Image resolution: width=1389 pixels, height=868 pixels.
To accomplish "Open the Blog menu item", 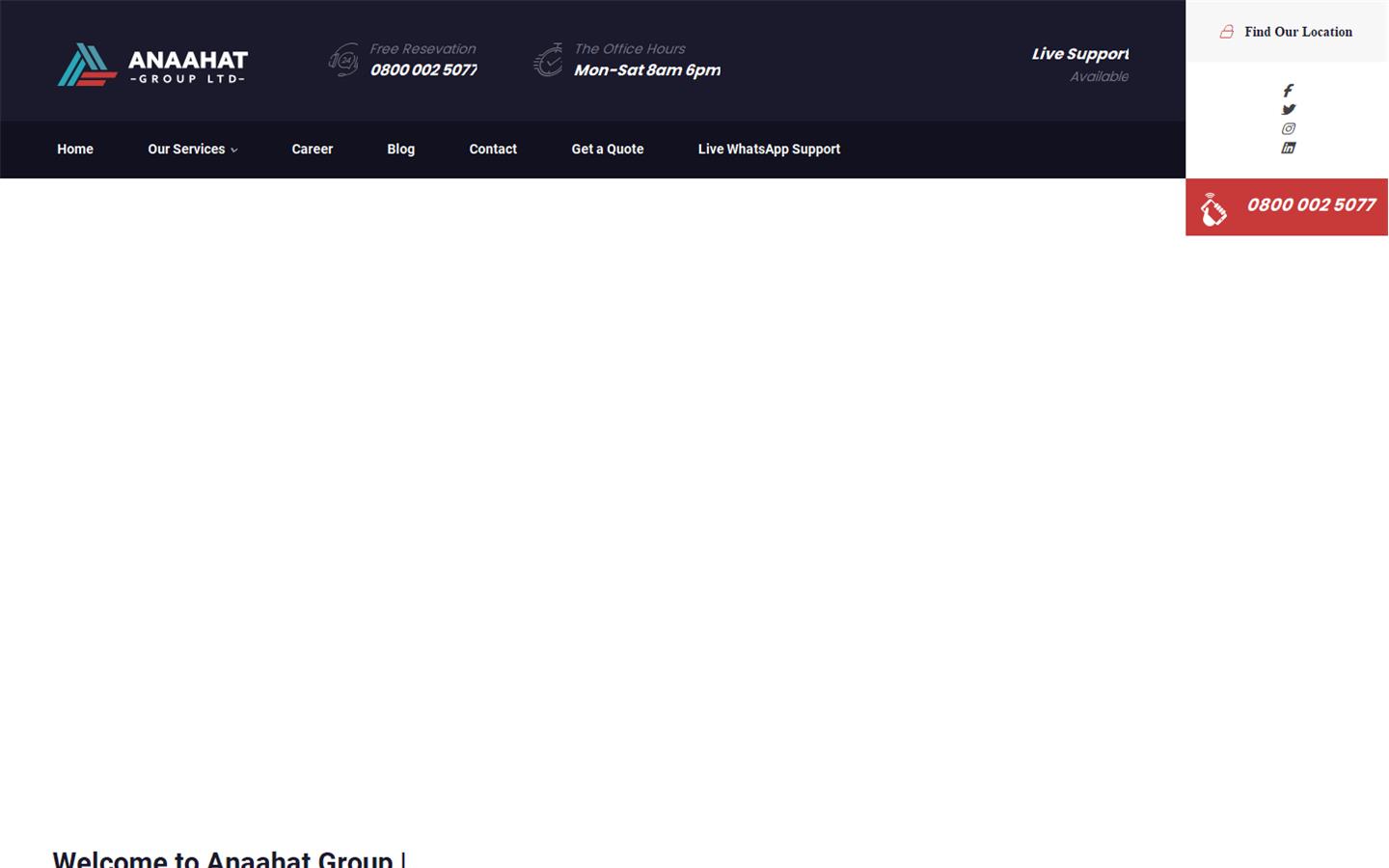I will 400,149.
